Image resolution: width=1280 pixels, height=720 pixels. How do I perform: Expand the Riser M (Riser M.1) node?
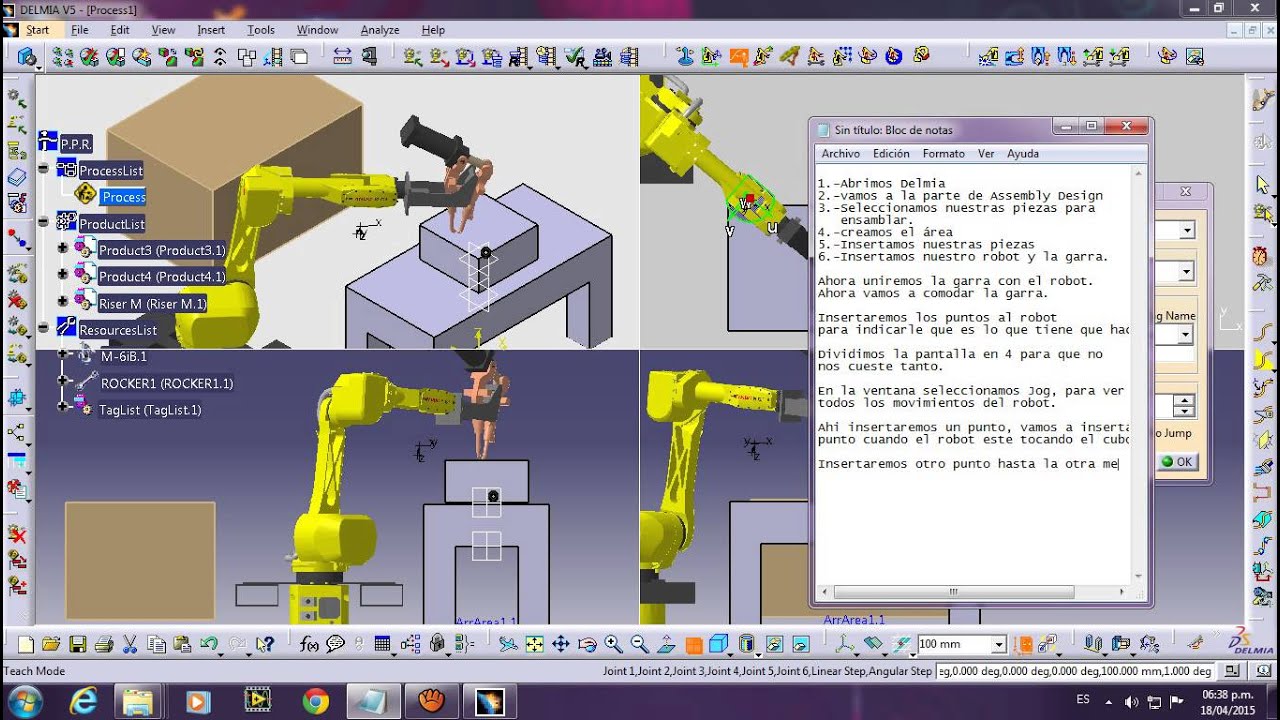coord(63,302)
